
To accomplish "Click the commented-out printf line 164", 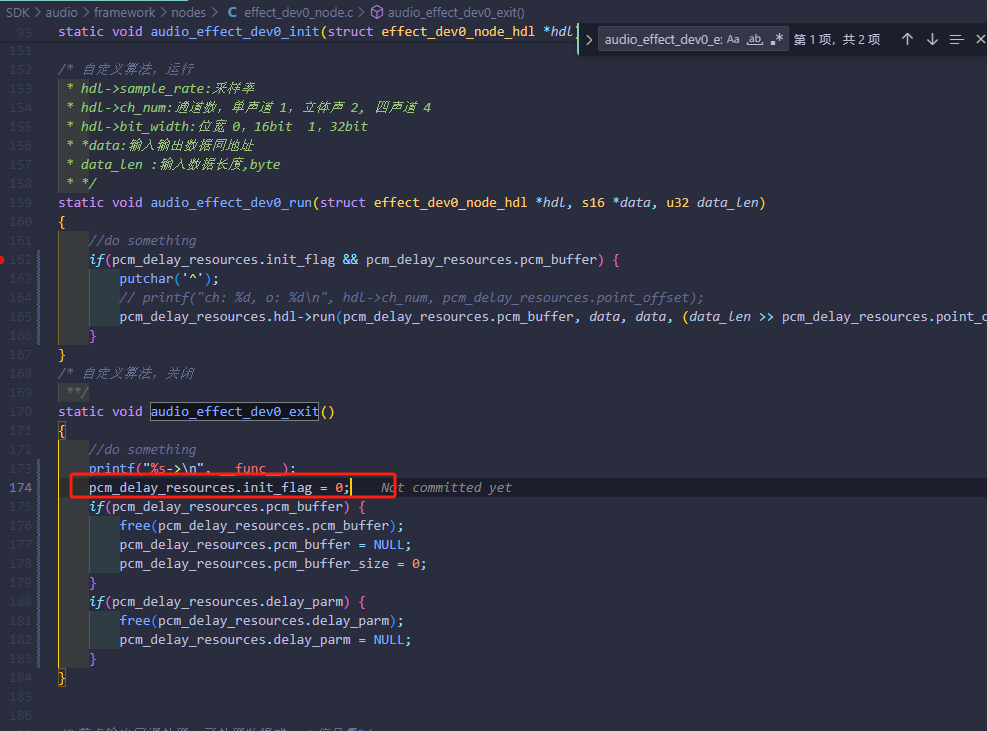I will tap(411, 297).
